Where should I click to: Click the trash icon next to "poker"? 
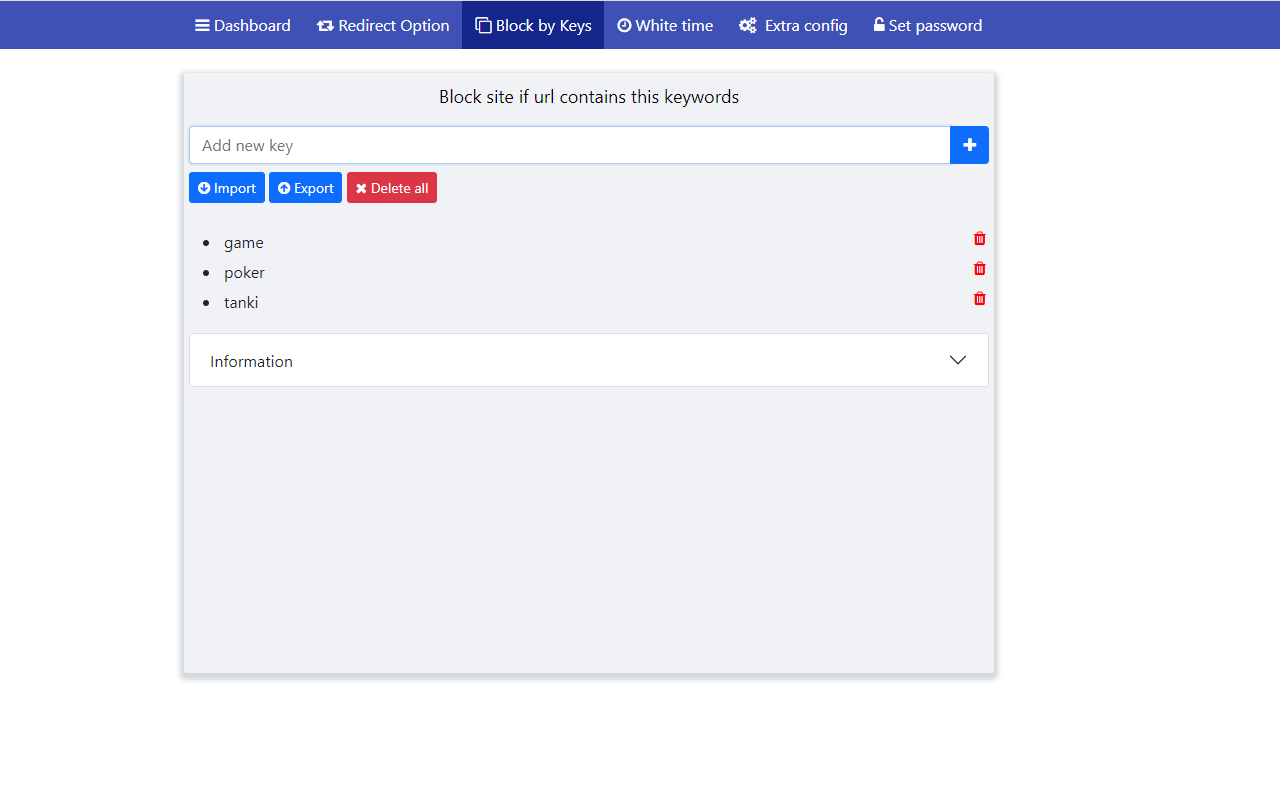[x=979, y=268]
